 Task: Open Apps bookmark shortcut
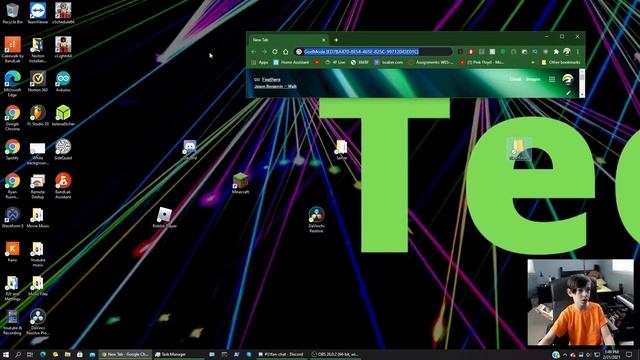260,62
